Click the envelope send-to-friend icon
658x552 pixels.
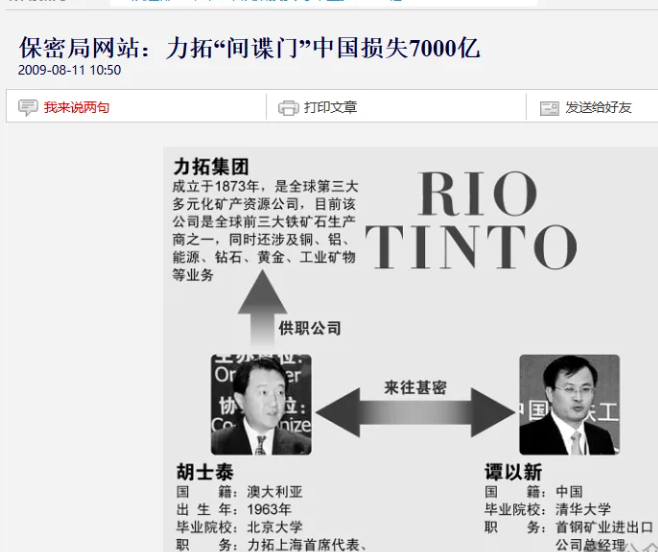pyautogui.click(x=549, y=108)
